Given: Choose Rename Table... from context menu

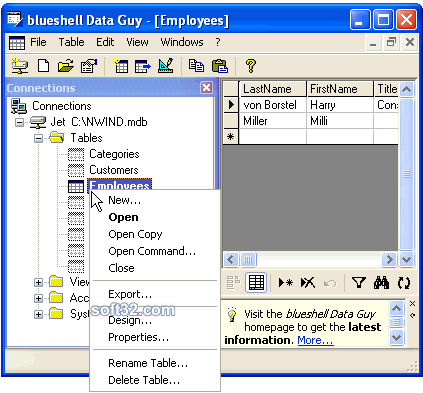Looking at the screenshot, I should [x=155, y=363].
